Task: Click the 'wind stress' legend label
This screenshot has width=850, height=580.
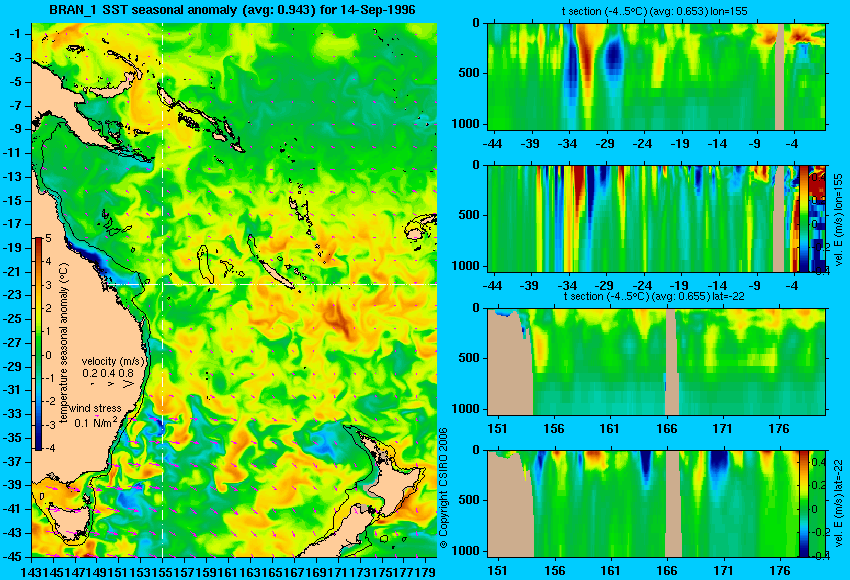Action: click(x=95, y=408)
